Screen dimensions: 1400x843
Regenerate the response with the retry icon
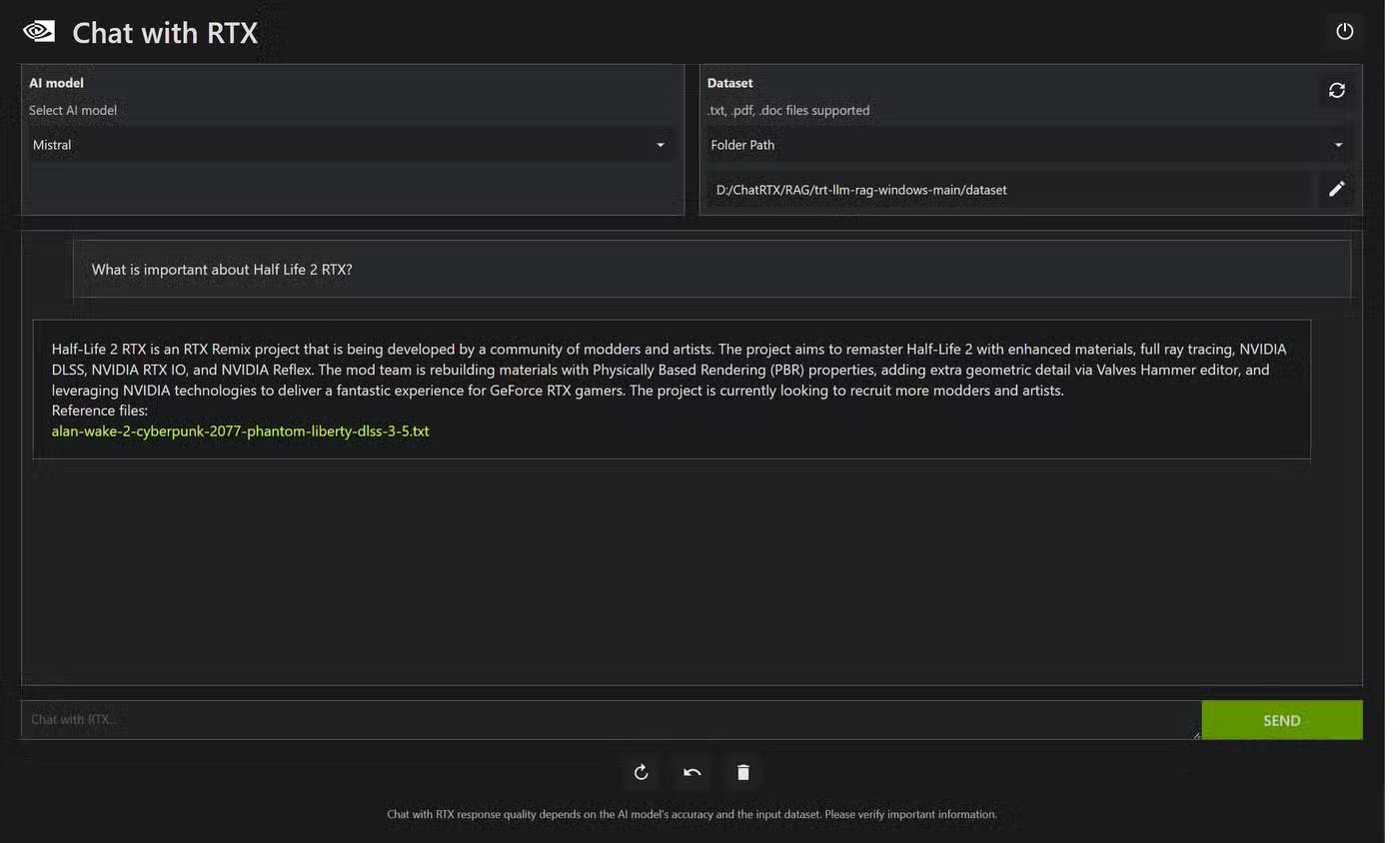click(642, 772)
